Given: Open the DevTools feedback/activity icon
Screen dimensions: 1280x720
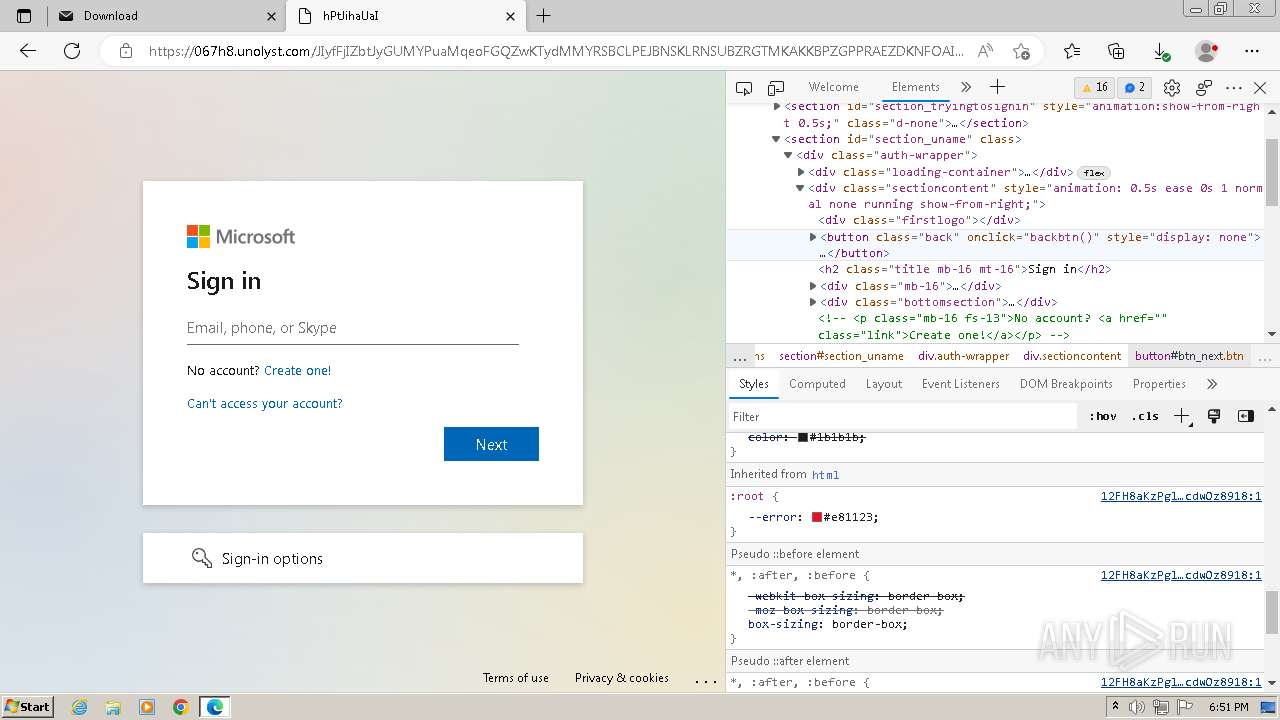Looking at the screenshot, I should click(1204, 88).
